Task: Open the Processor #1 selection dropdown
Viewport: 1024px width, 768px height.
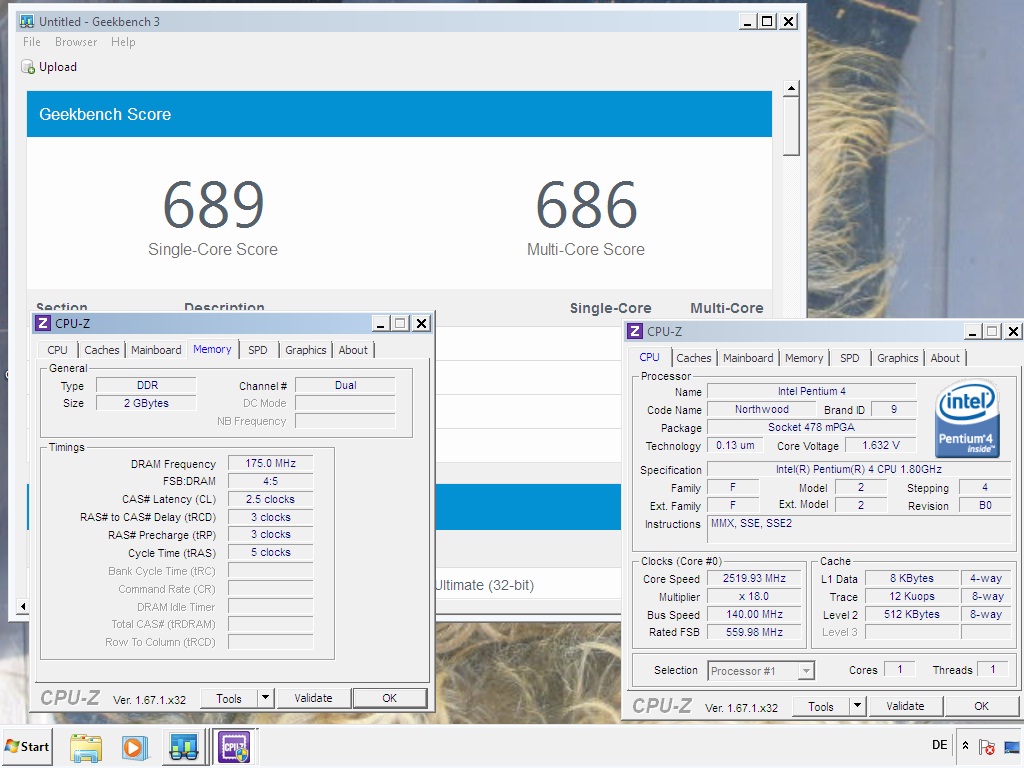Action: 761,671
